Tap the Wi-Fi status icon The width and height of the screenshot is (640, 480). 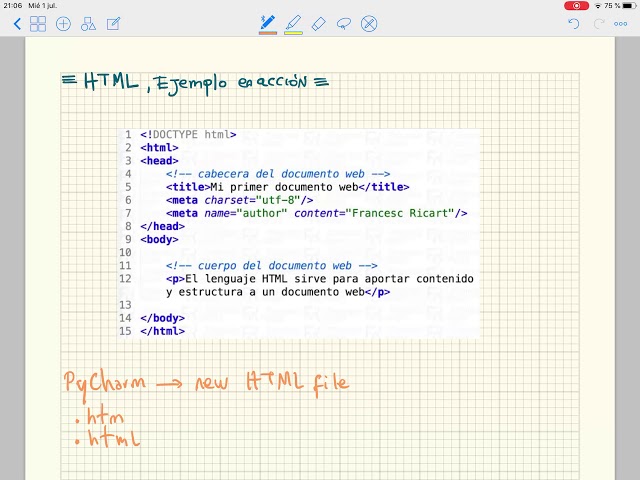coord(598,6)
